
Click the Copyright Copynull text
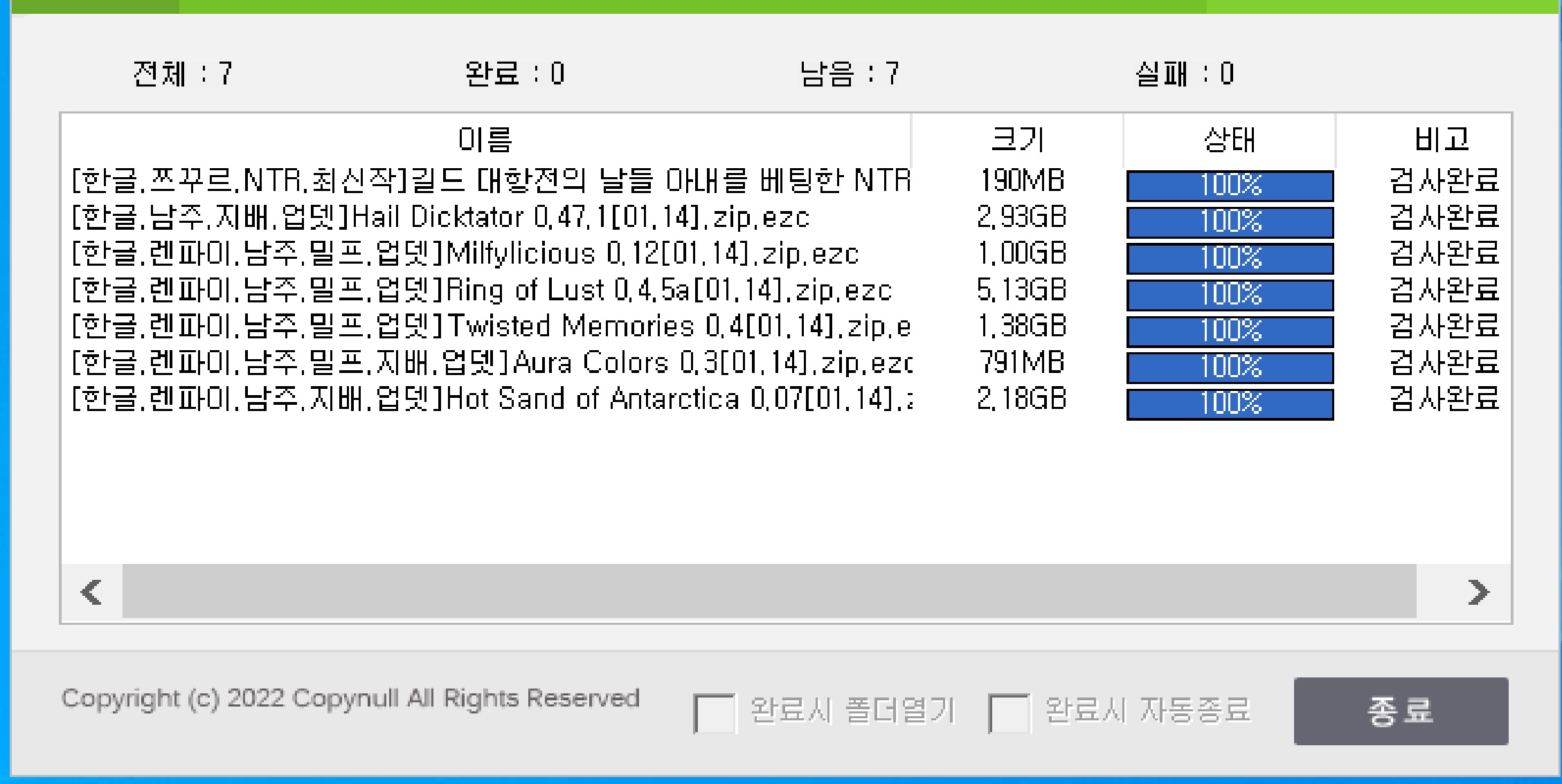350,698
